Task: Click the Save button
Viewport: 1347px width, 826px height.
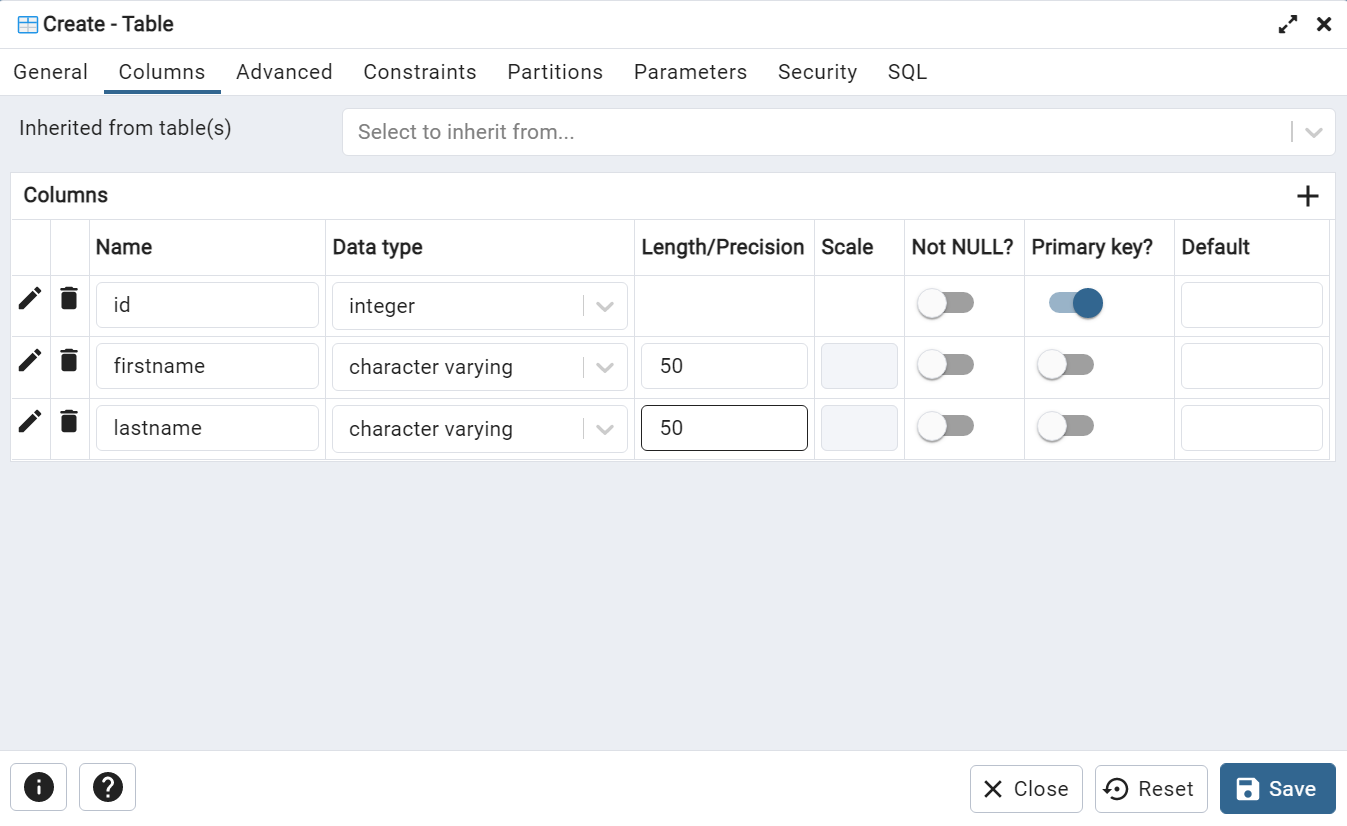Action: tap(1277, 789)
